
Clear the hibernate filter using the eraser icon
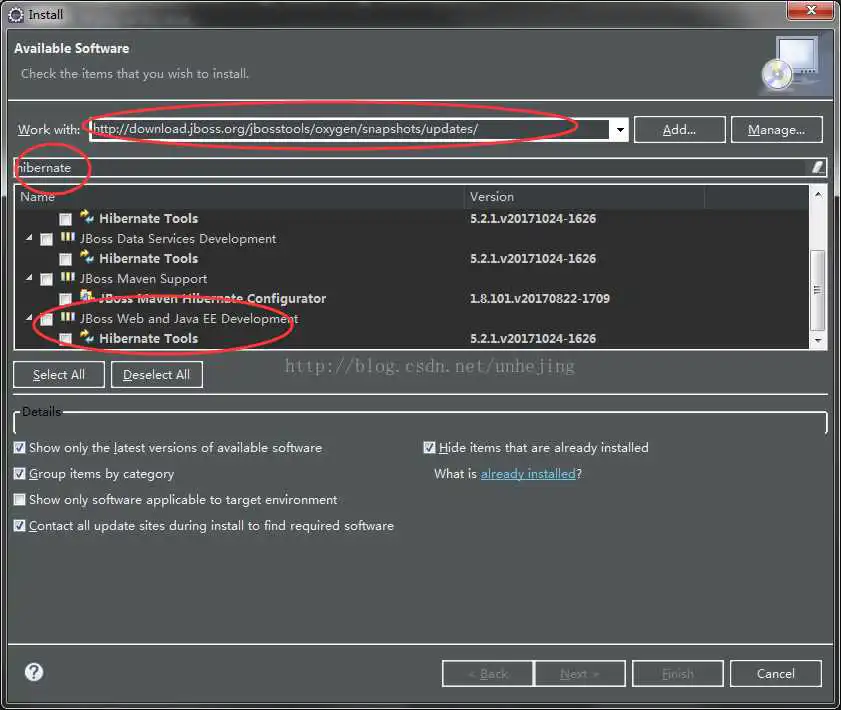817,167
